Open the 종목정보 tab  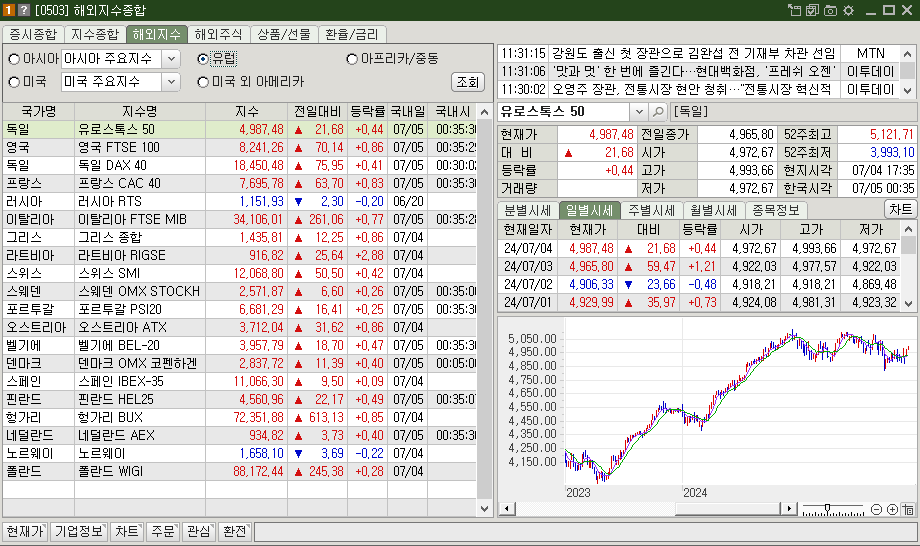point(776,210)
